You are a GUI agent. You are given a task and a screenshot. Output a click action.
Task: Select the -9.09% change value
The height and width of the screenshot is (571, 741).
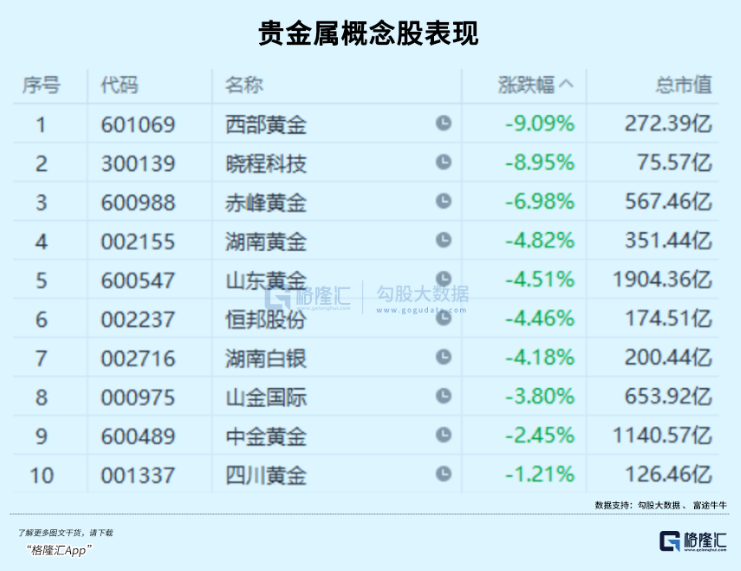(539, 125)
